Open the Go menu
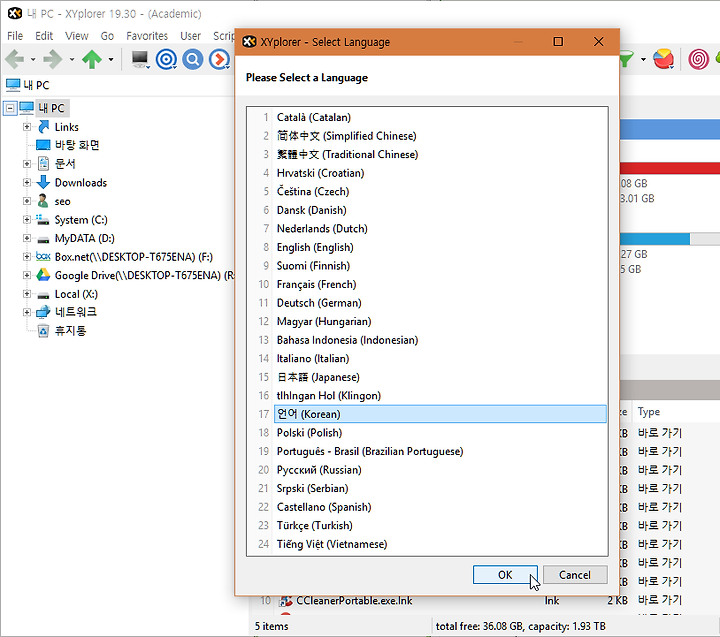Viewport: 720px width, 637px height. coord(107,36)
